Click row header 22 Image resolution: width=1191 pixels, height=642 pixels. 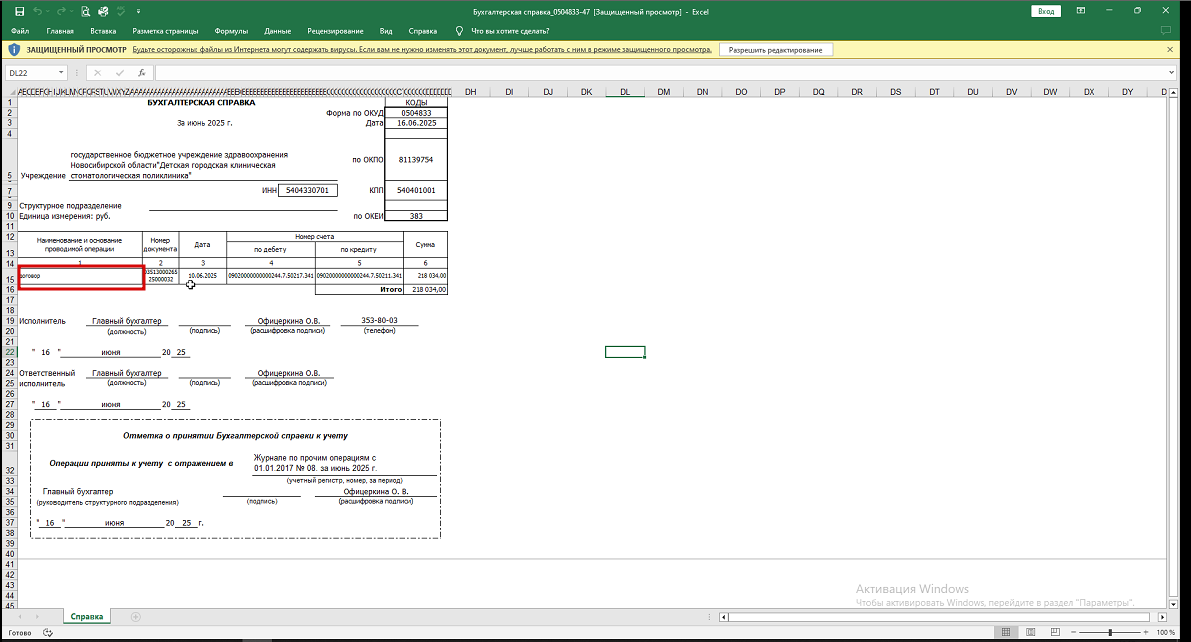pyautogui.click(x=10, y=352)
